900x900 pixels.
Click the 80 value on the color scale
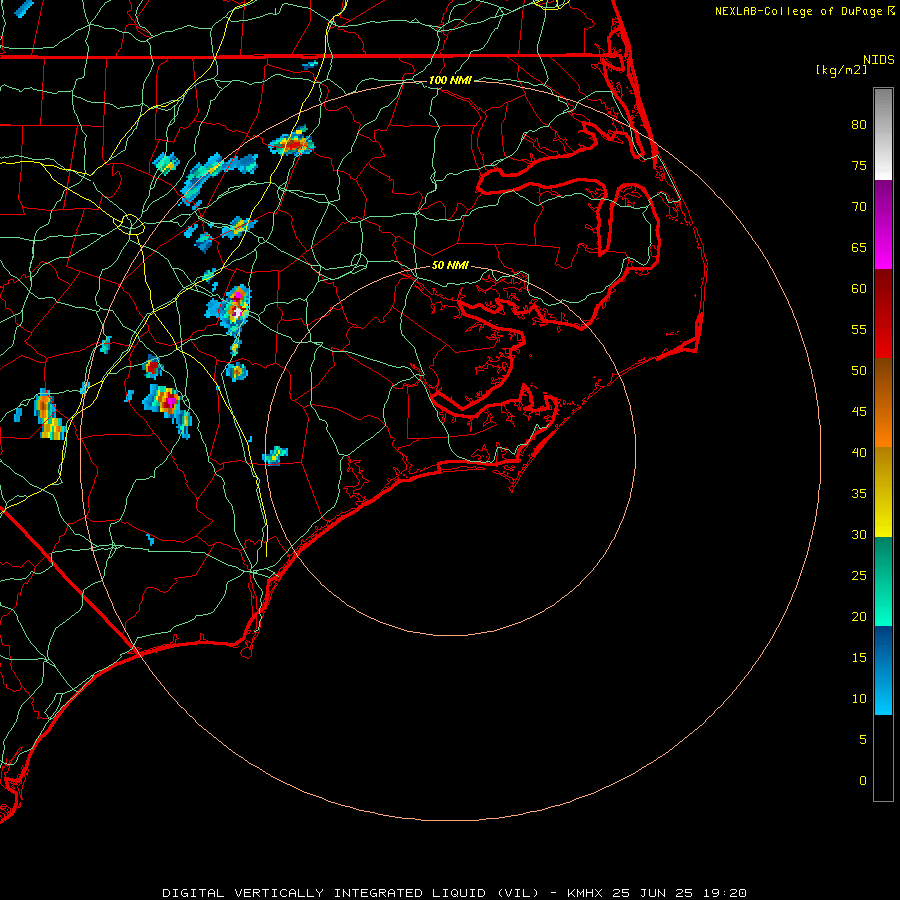pyautogui.click(x=859, y=125)
